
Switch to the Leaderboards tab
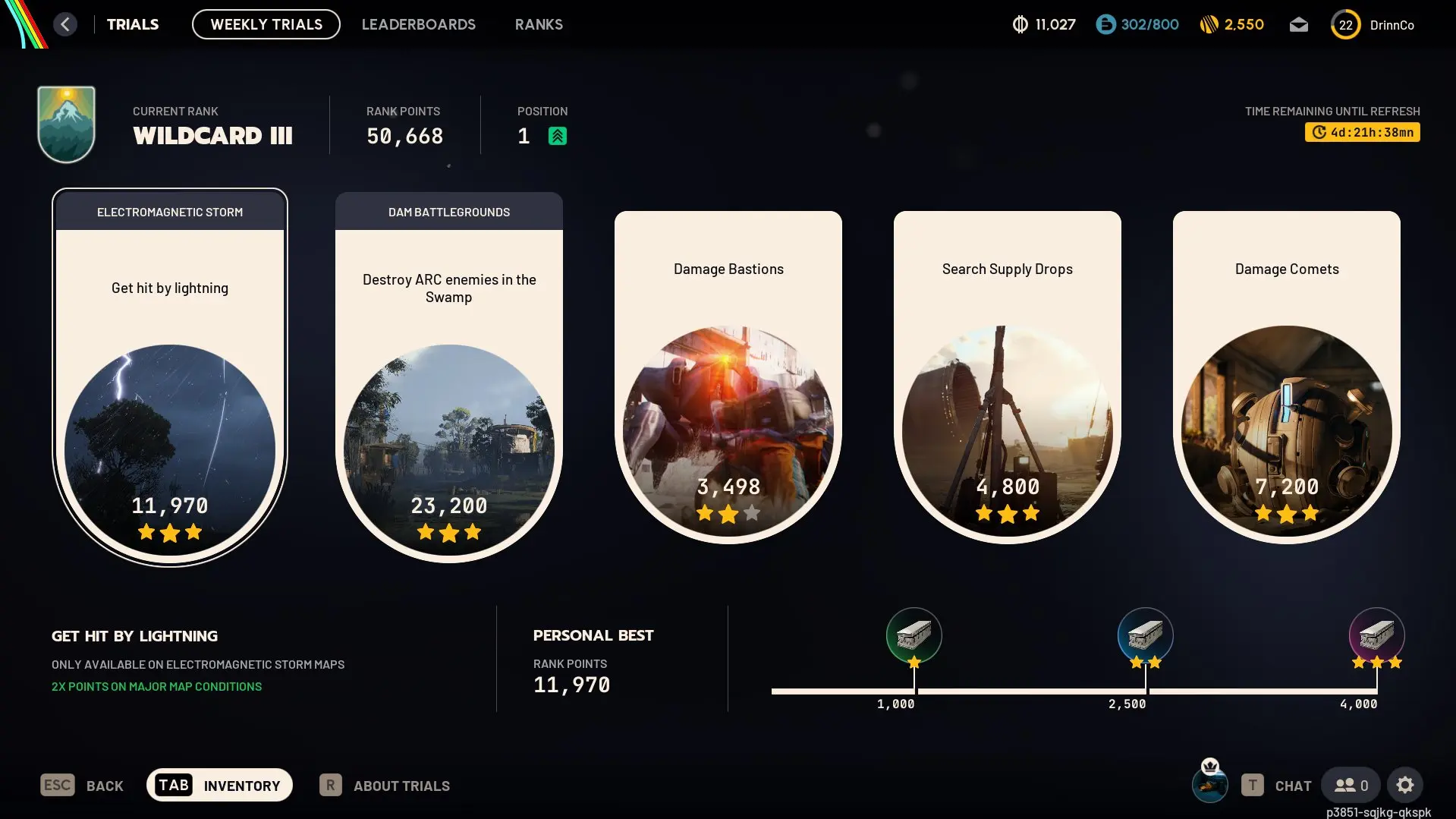click(x=419, y=24)
